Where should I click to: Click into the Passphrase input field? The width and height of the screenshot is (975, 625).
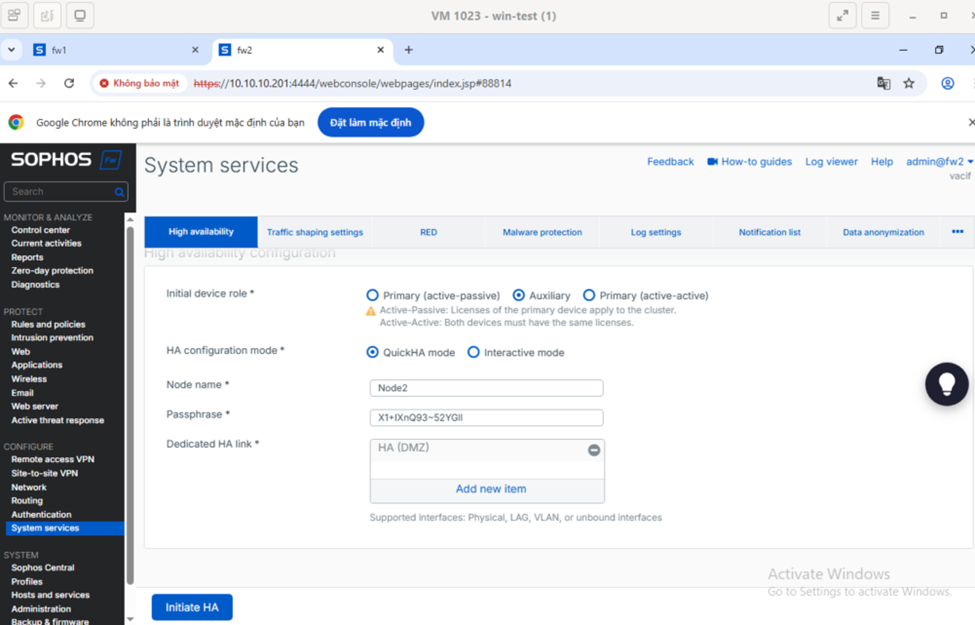click(x=486, y=418)
